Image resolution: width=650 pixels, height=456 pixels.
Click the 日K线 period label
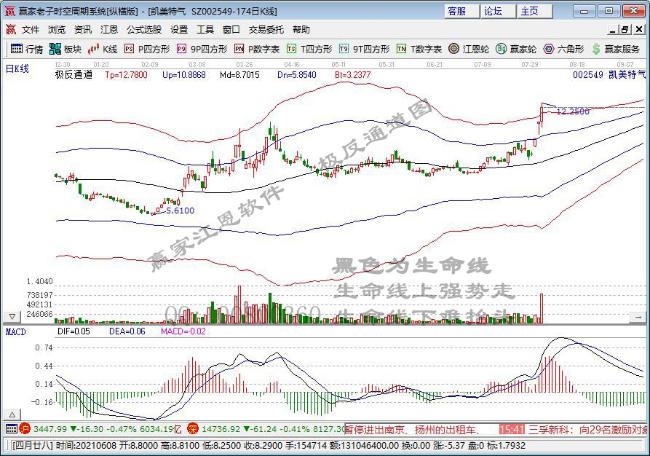(17, 69)
